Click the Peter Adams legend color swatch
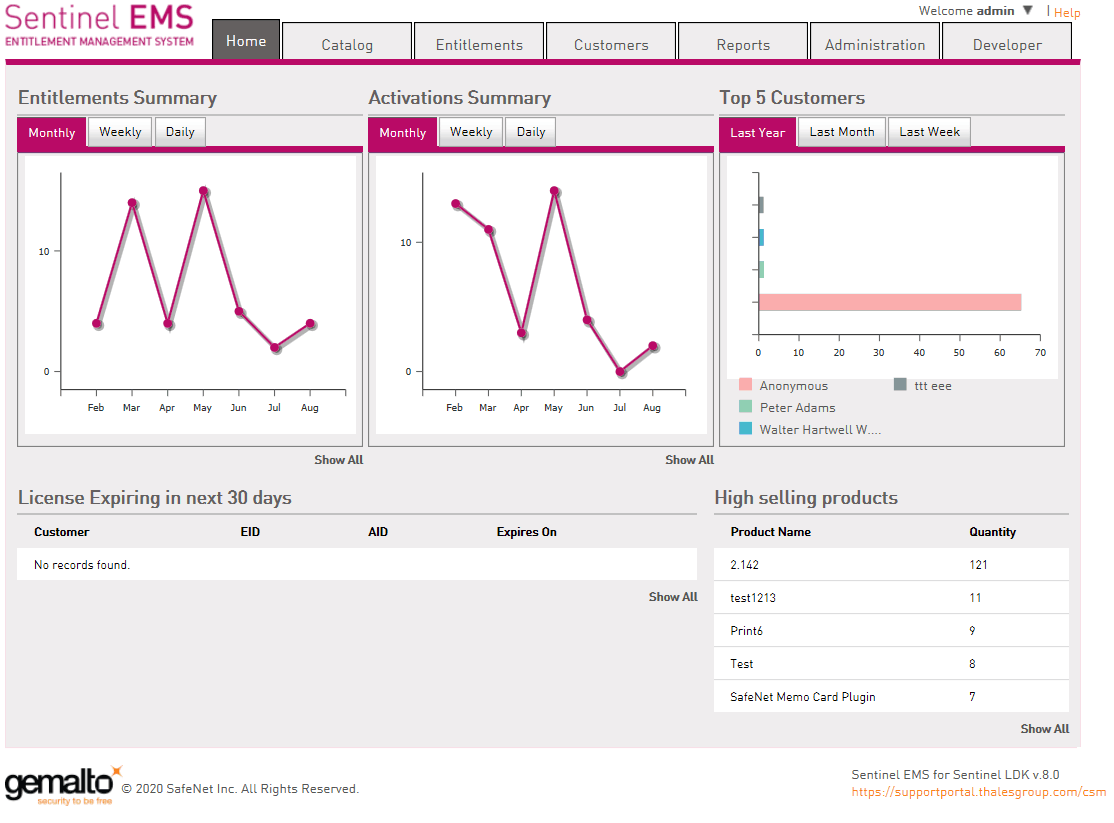 point(745,407)
